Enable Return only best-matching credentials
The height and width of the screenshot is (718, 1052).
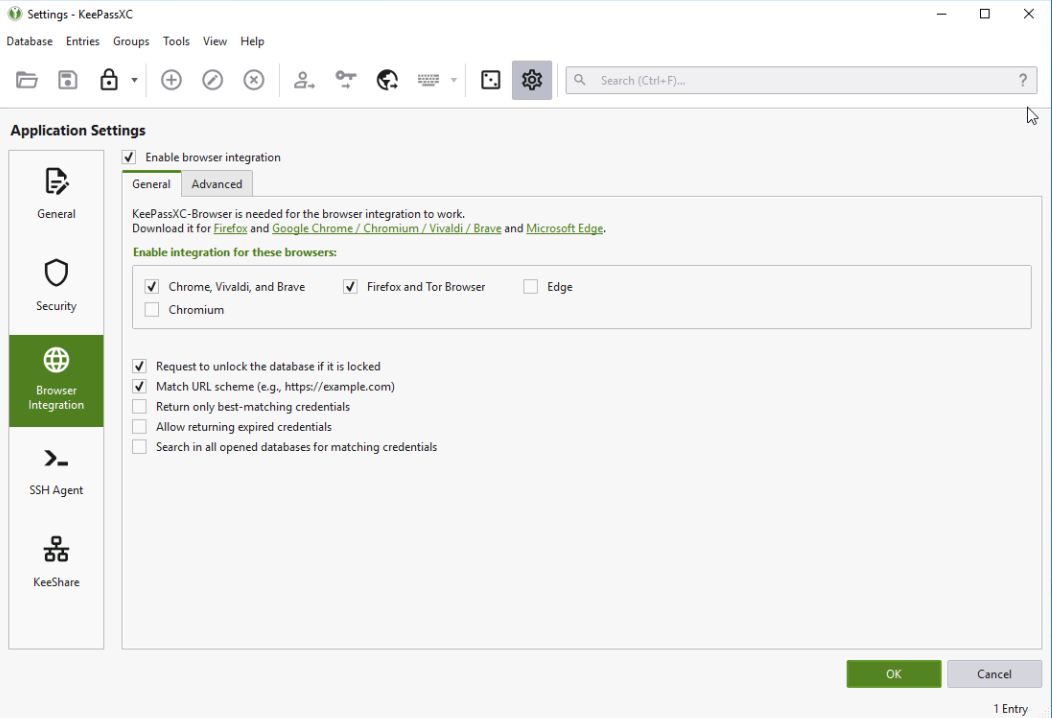[140, 407]
